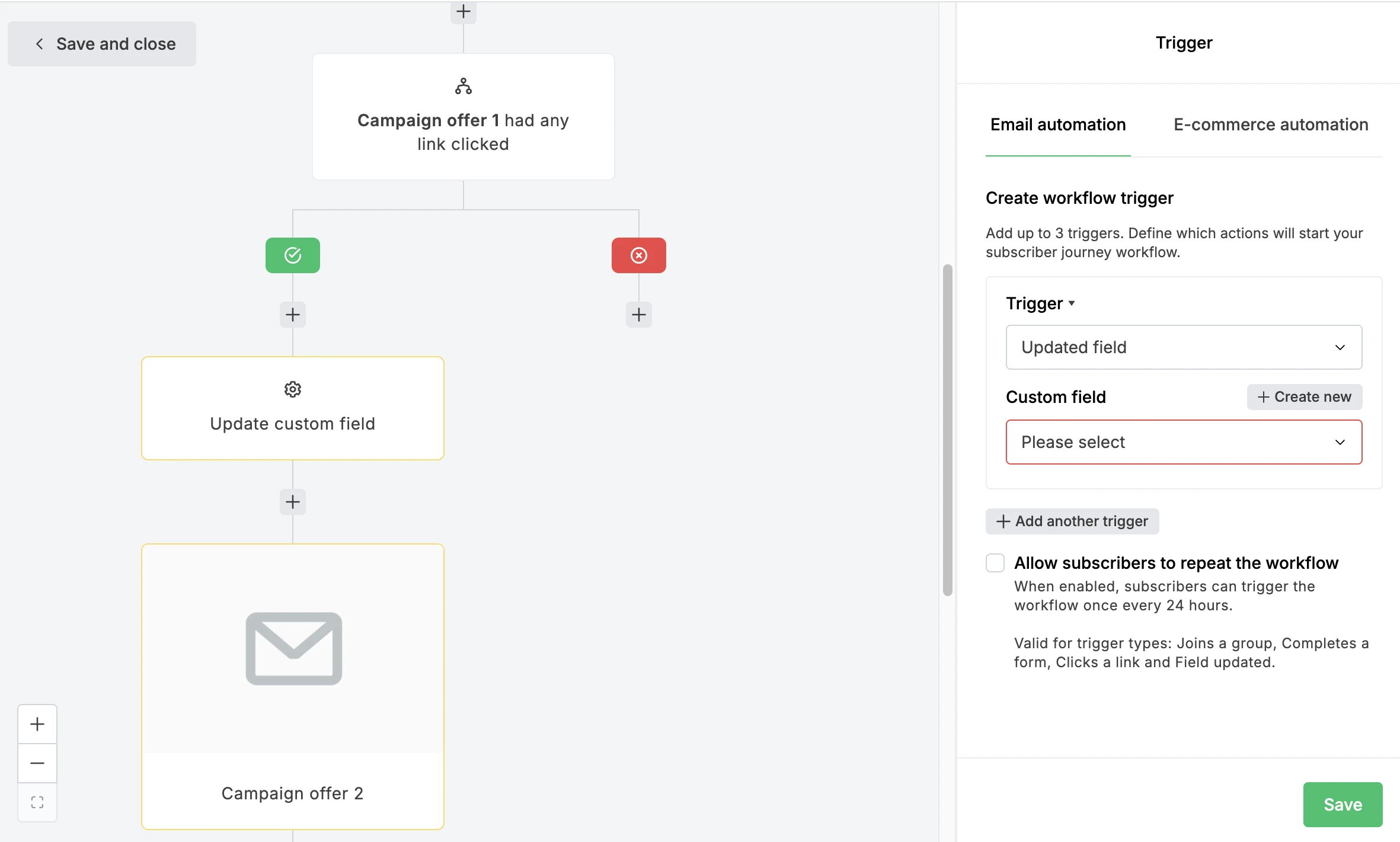Image resolution: width=1400 pixels, height=842 pixels.
Task: Open the Custom field Please select dropdown
Action: pyautogui.click(x=1184, y=442)
